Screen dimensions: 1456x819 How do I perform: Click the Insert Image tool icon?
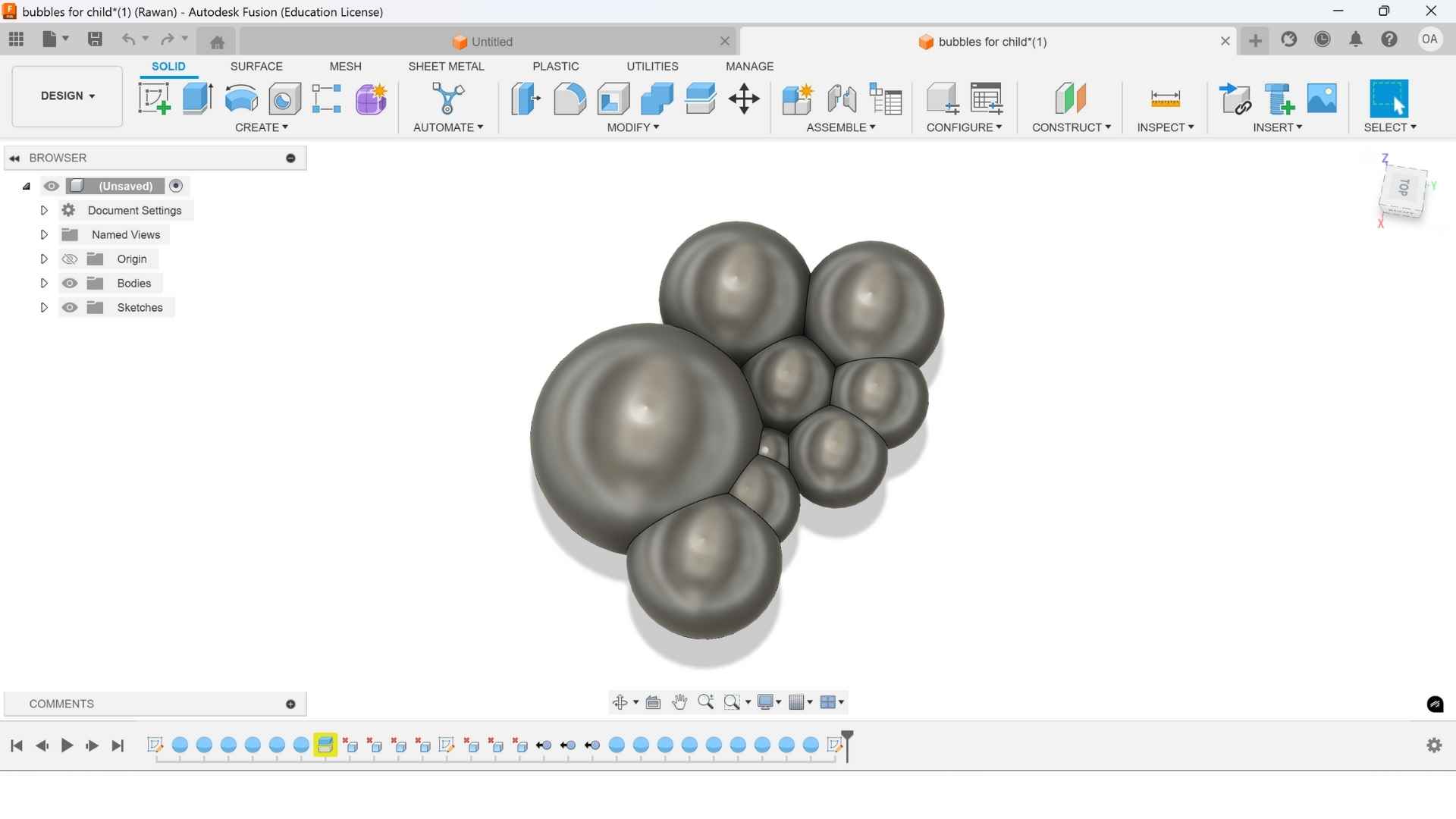(1322, 99)
